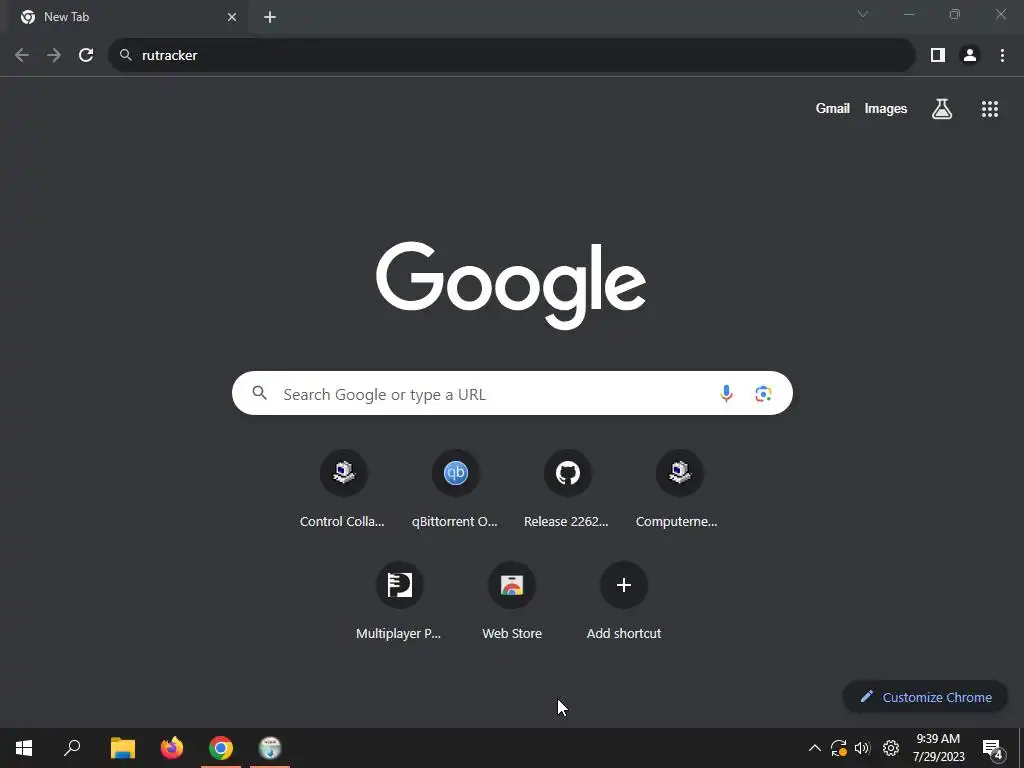This screenshot has height=768, width=1024.
Task: Open a new tab with the plus button
Action: point(270,17)
